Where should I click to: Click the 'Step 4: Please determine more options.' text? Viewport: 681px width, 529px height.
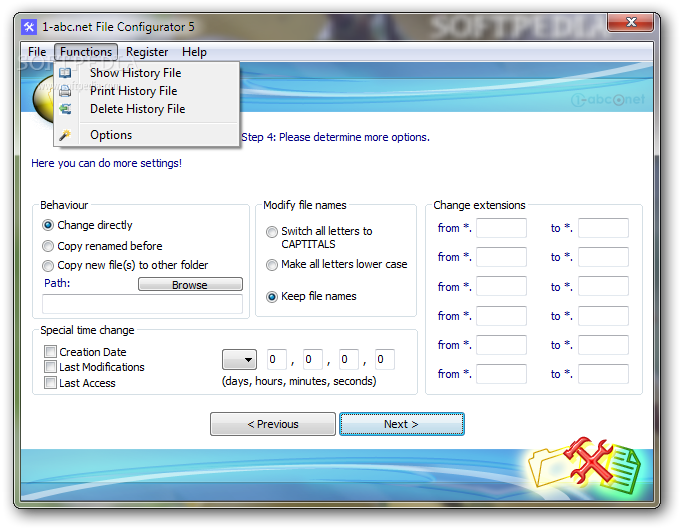(335, 137)
